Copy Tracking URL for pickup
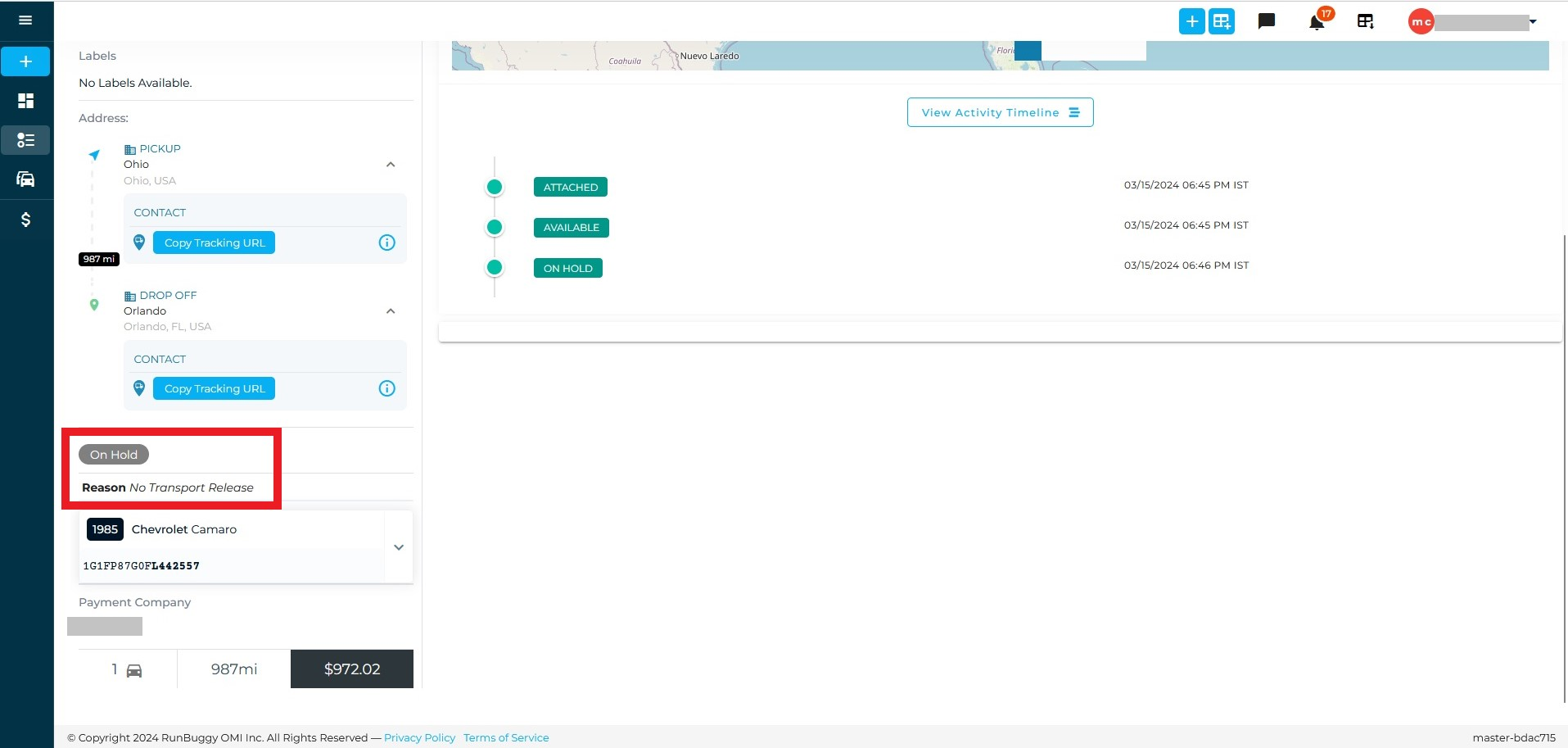 214,243
